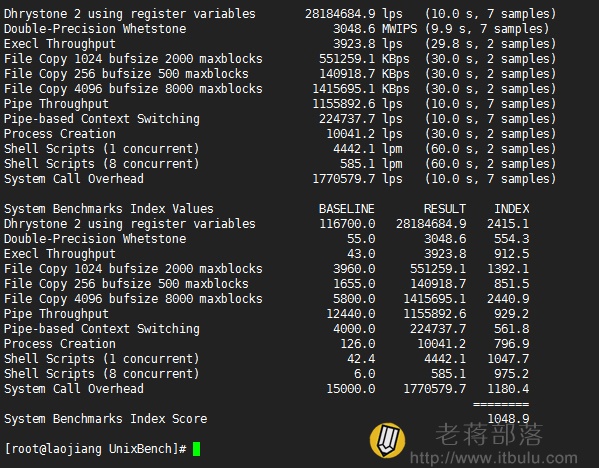Screen dimensions: 599x468
Task: Click the Execl Throughput index 912.5
Action: tap(512, 254)
